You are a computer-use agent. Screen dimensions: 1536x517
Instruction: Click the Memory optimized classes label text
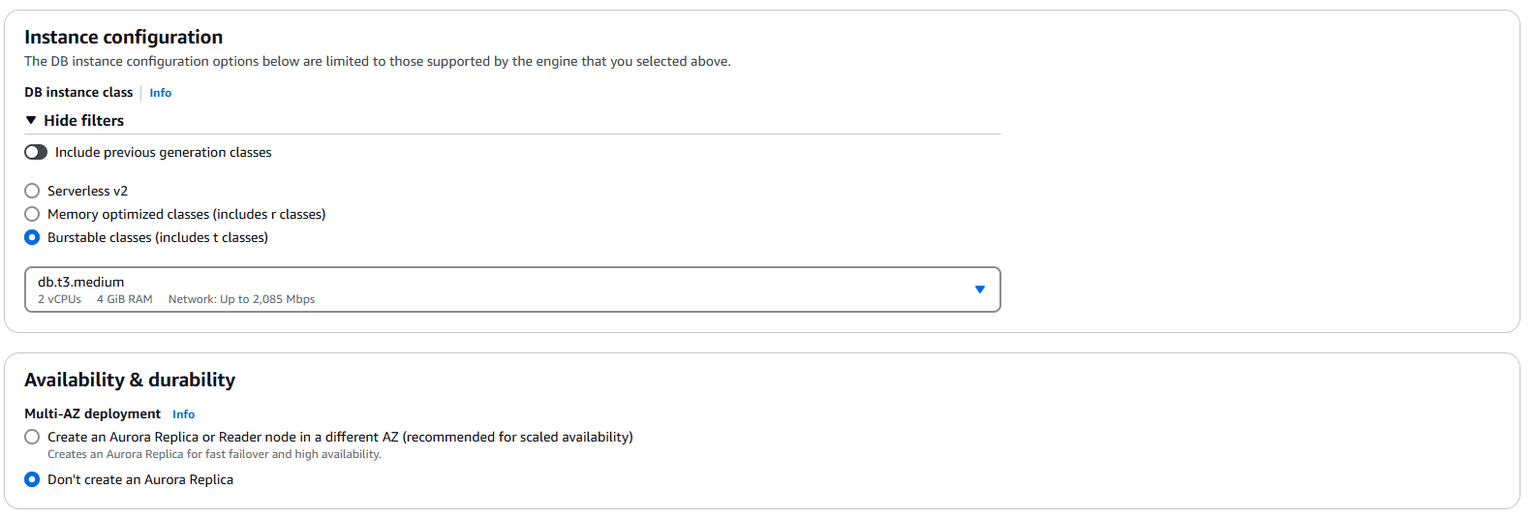(x=186, y=214)
